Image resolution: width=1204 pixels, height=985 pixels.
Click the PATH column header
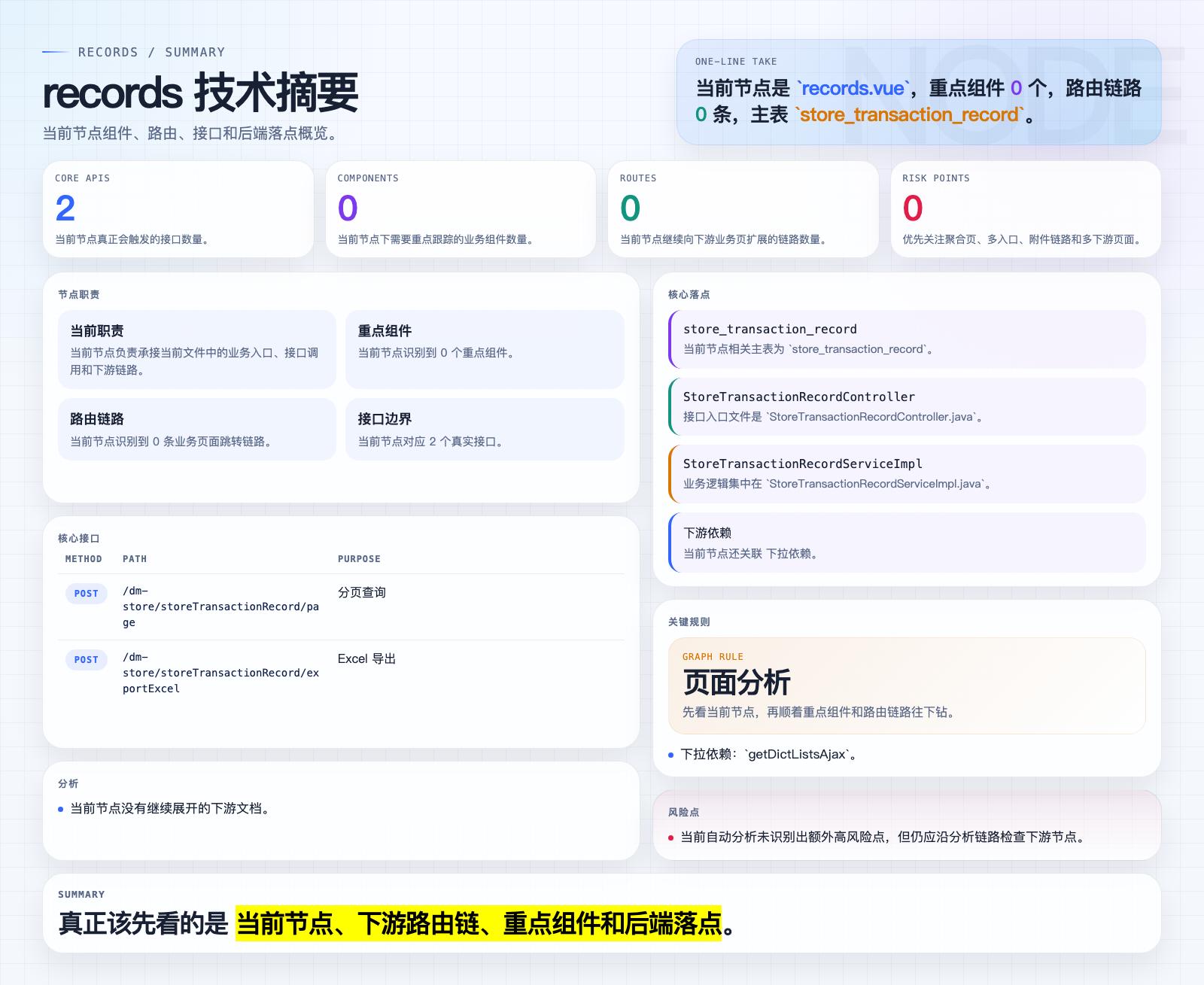(135, 559)
